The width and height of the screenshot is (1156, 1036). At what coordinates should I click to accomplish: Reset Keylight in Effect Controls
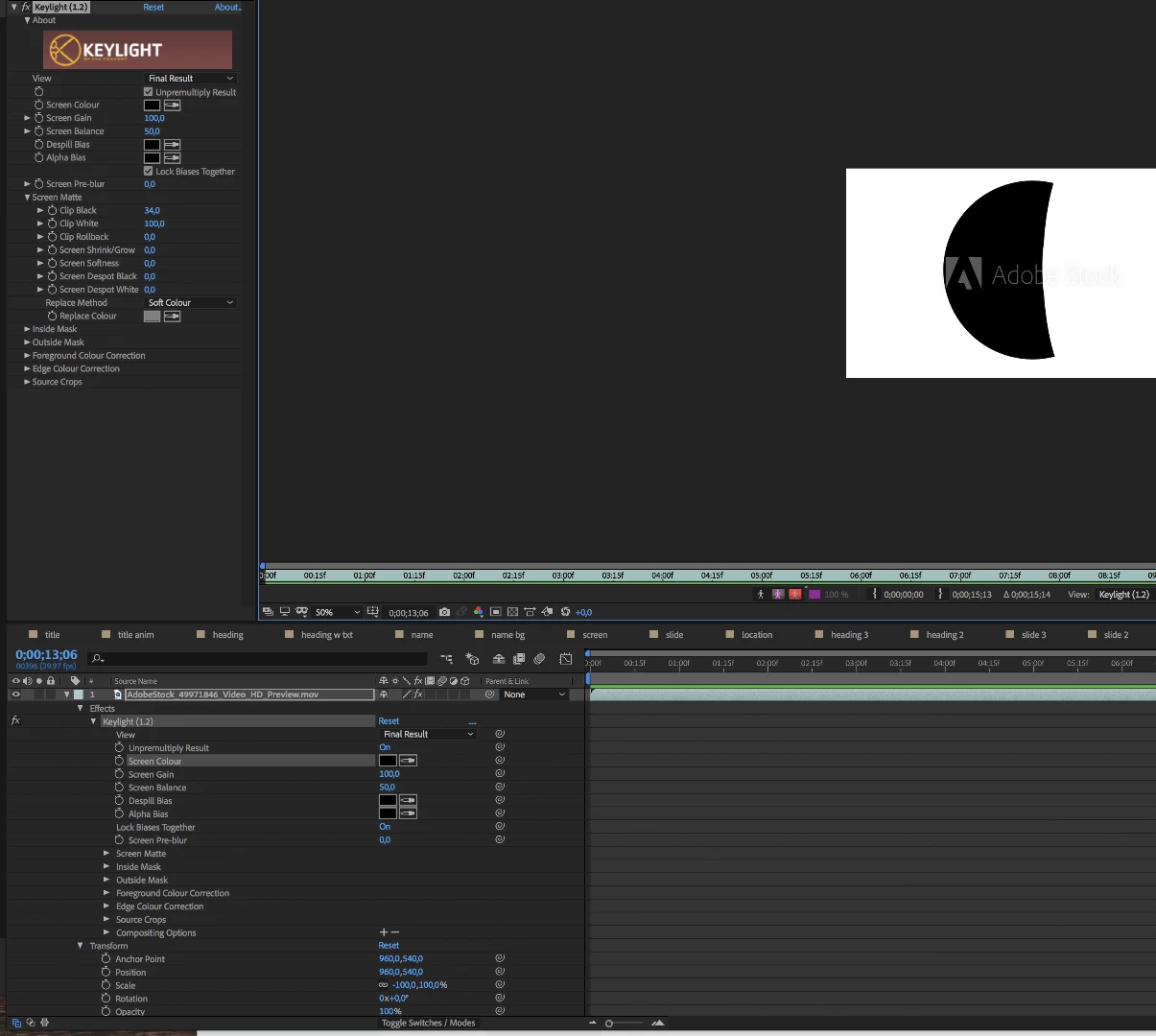coord(153,7)
